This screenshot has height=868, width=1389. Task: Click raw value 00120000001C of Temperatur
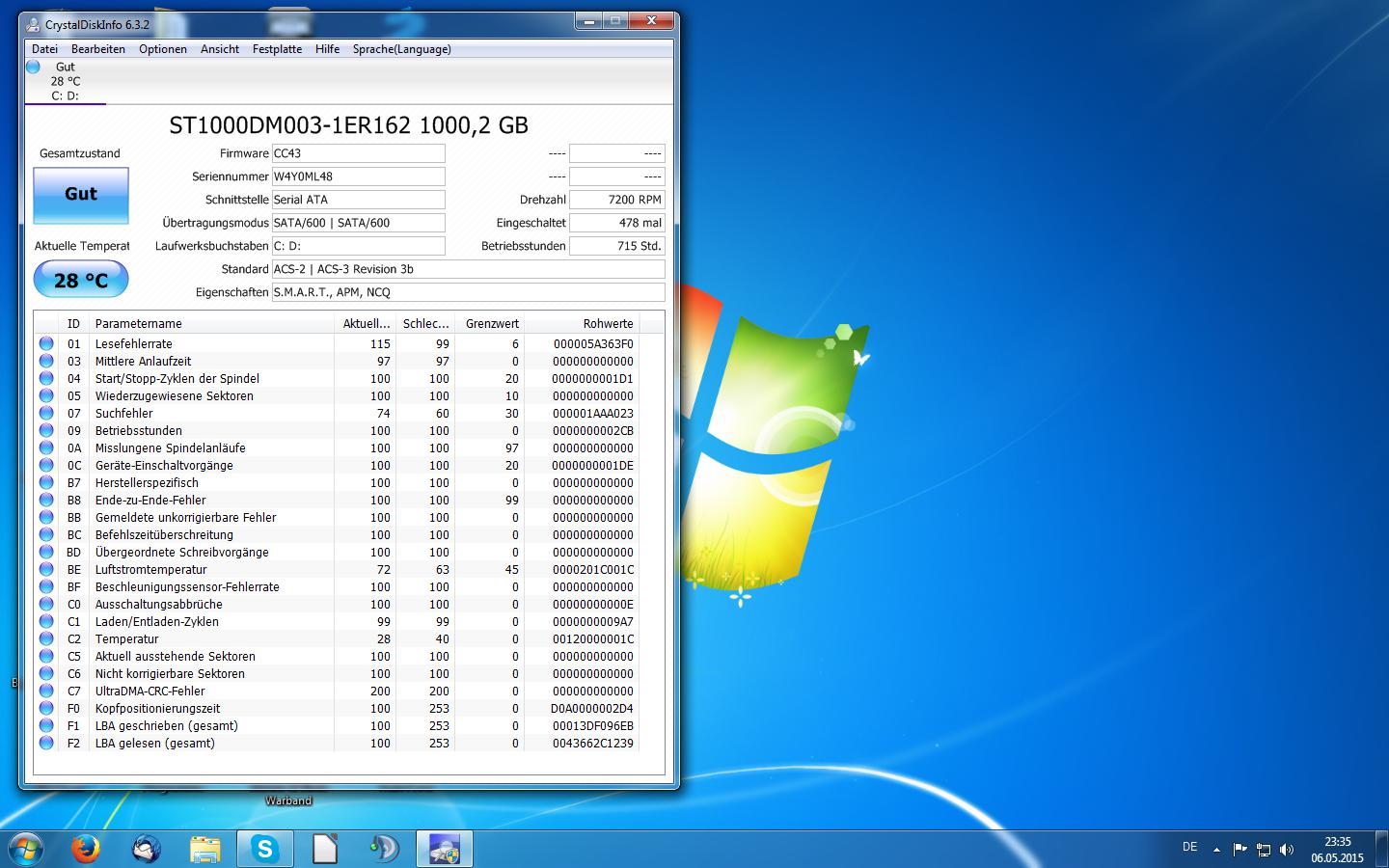pos(593,638)
